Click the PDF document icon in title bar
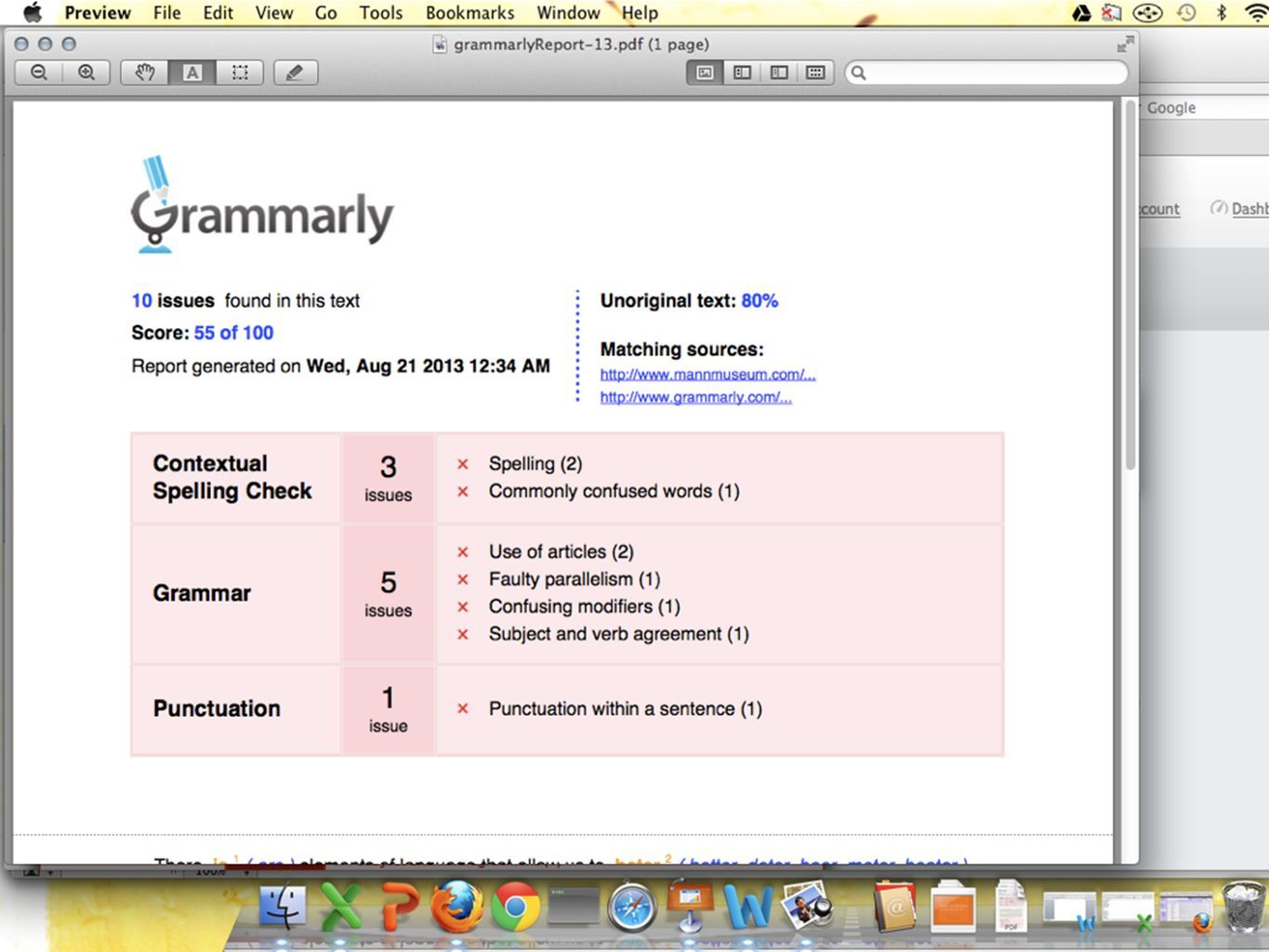This screenshot has height=952, width=1269. pos(441,44)
